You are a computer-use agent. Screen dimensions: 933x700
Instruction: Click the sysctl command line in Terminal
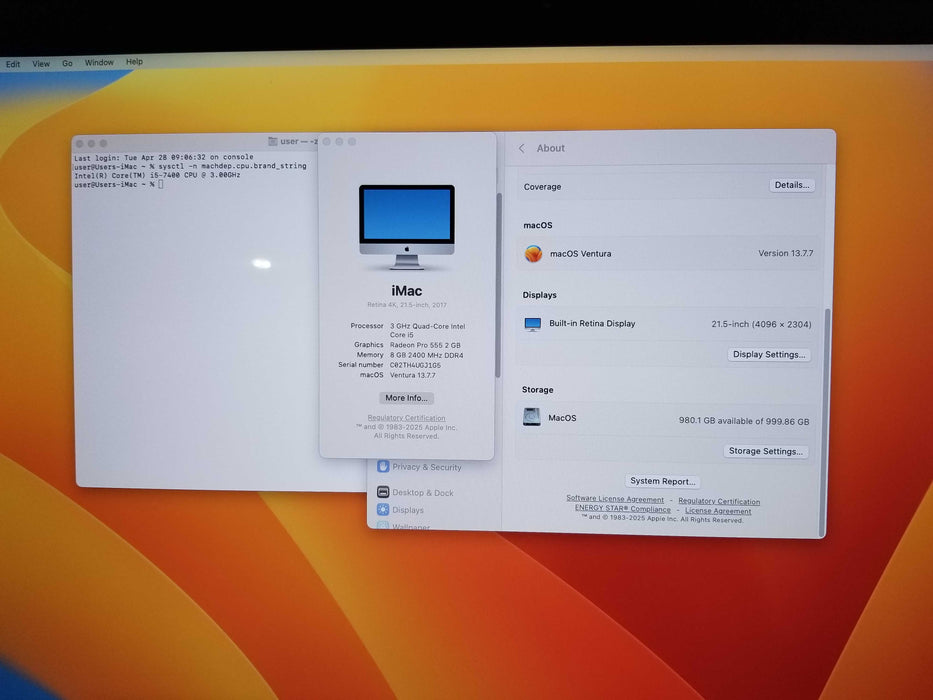(190, 166)
